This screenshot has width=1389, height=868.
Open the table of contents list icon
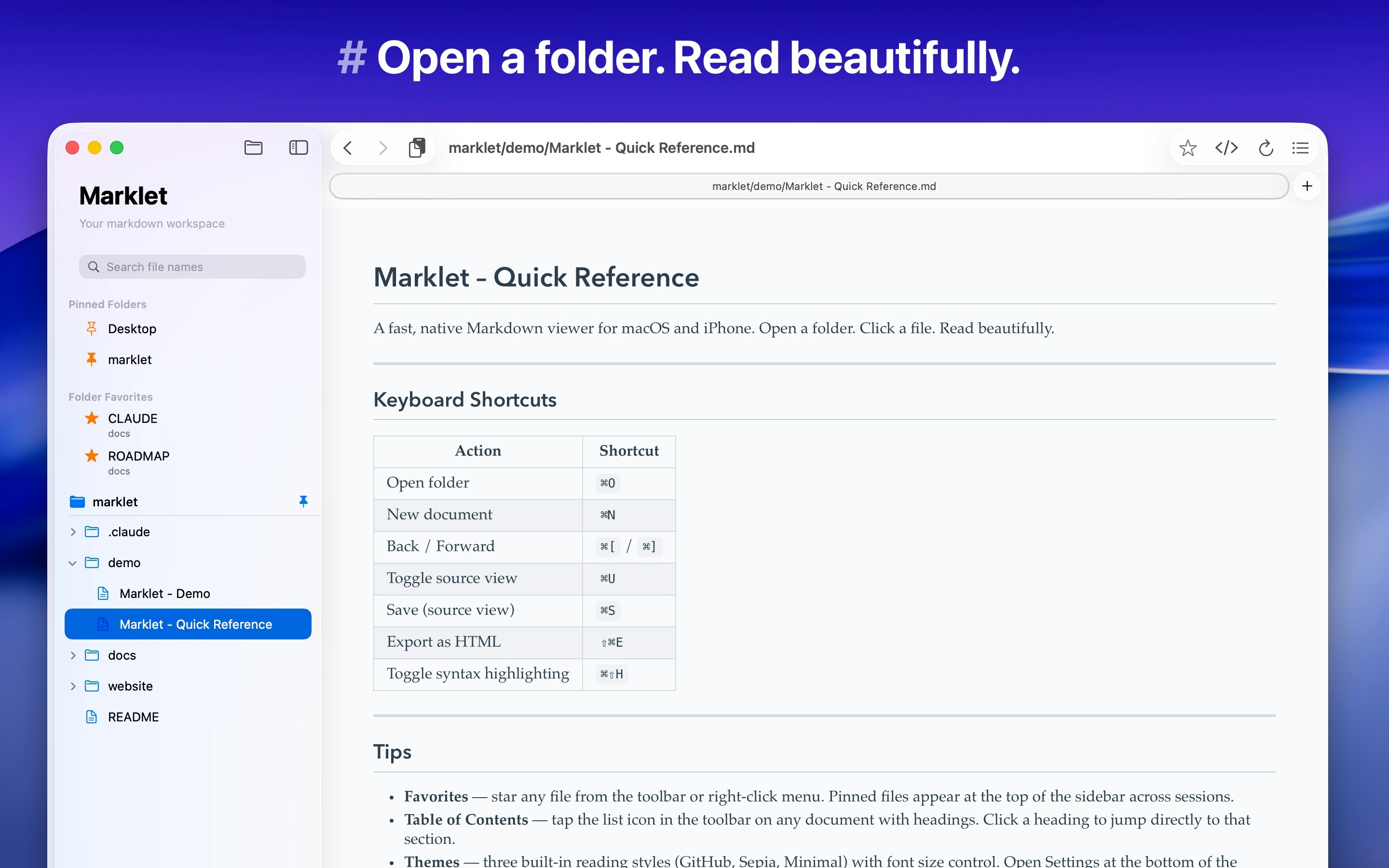(x=1300, y=148)
